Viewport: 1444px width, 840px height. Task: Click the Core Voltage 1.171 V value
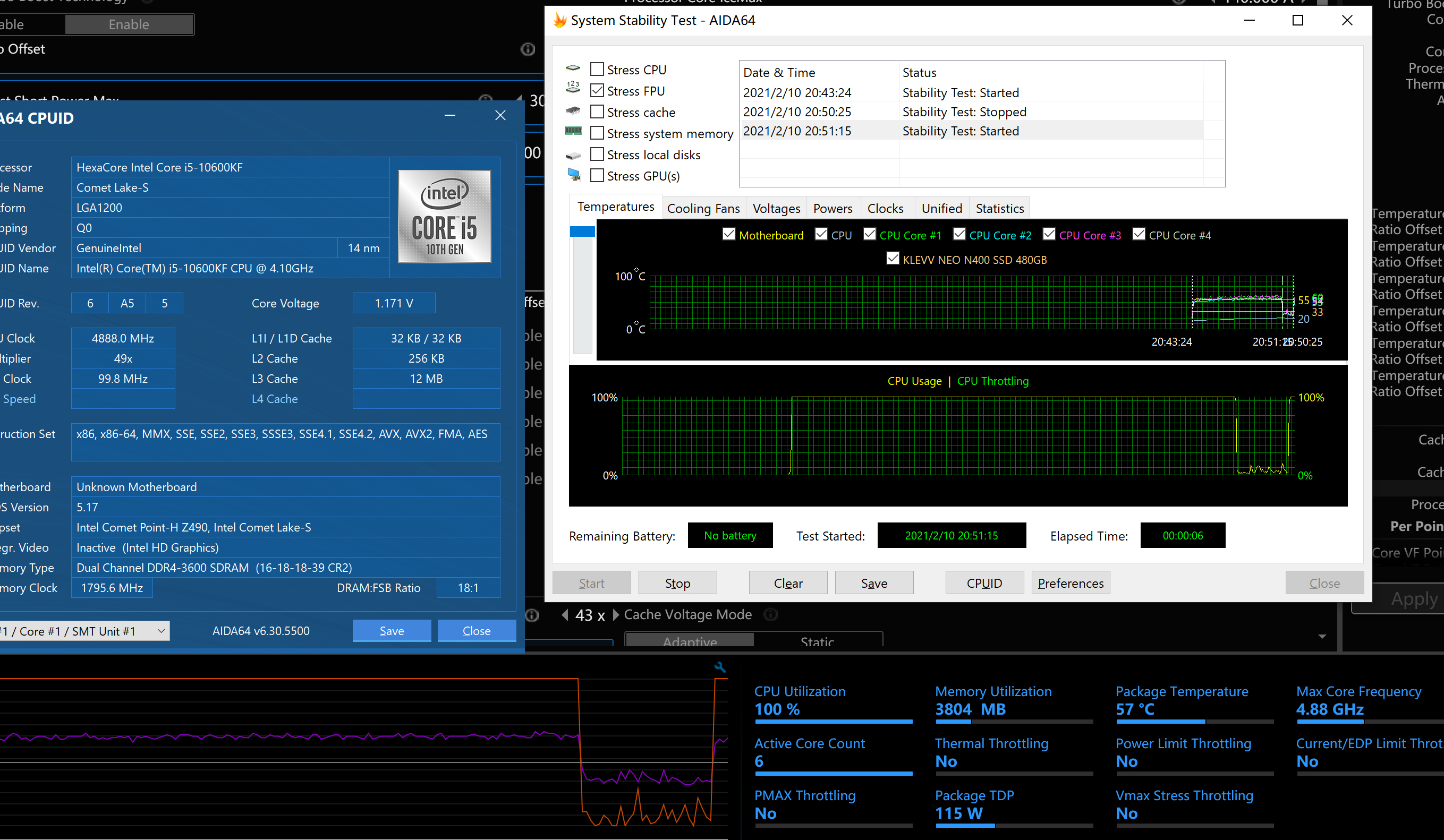[394, 304]
